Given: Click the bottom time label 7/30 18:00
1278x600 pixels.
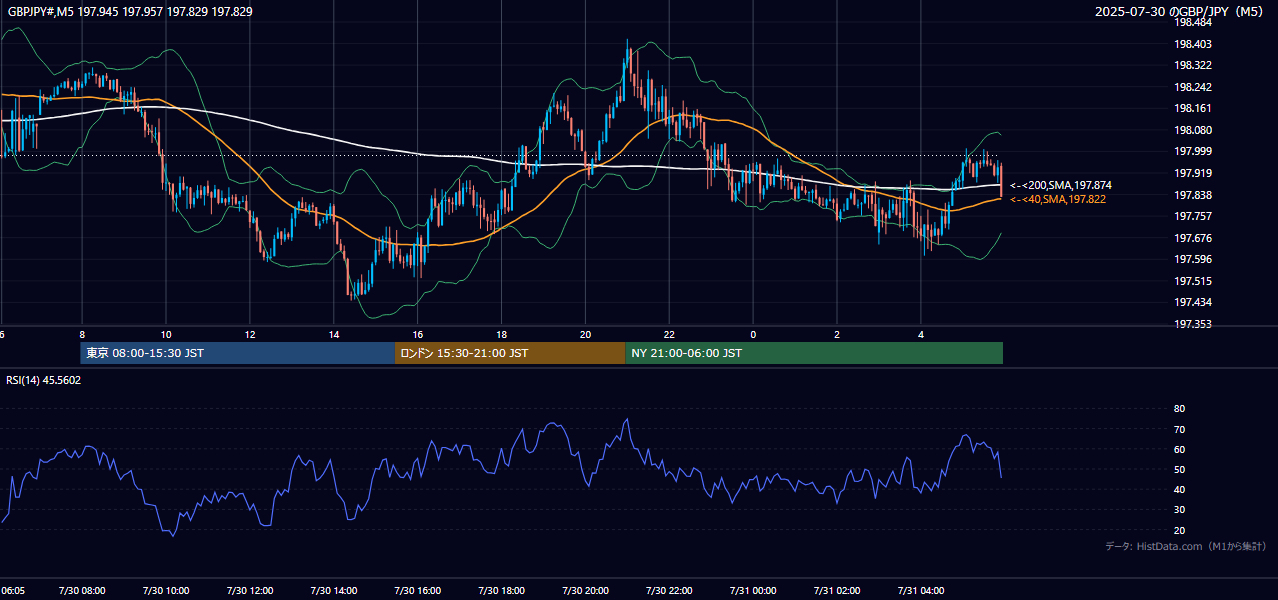Looking at the screenshot, I should [x=502, y=591].
